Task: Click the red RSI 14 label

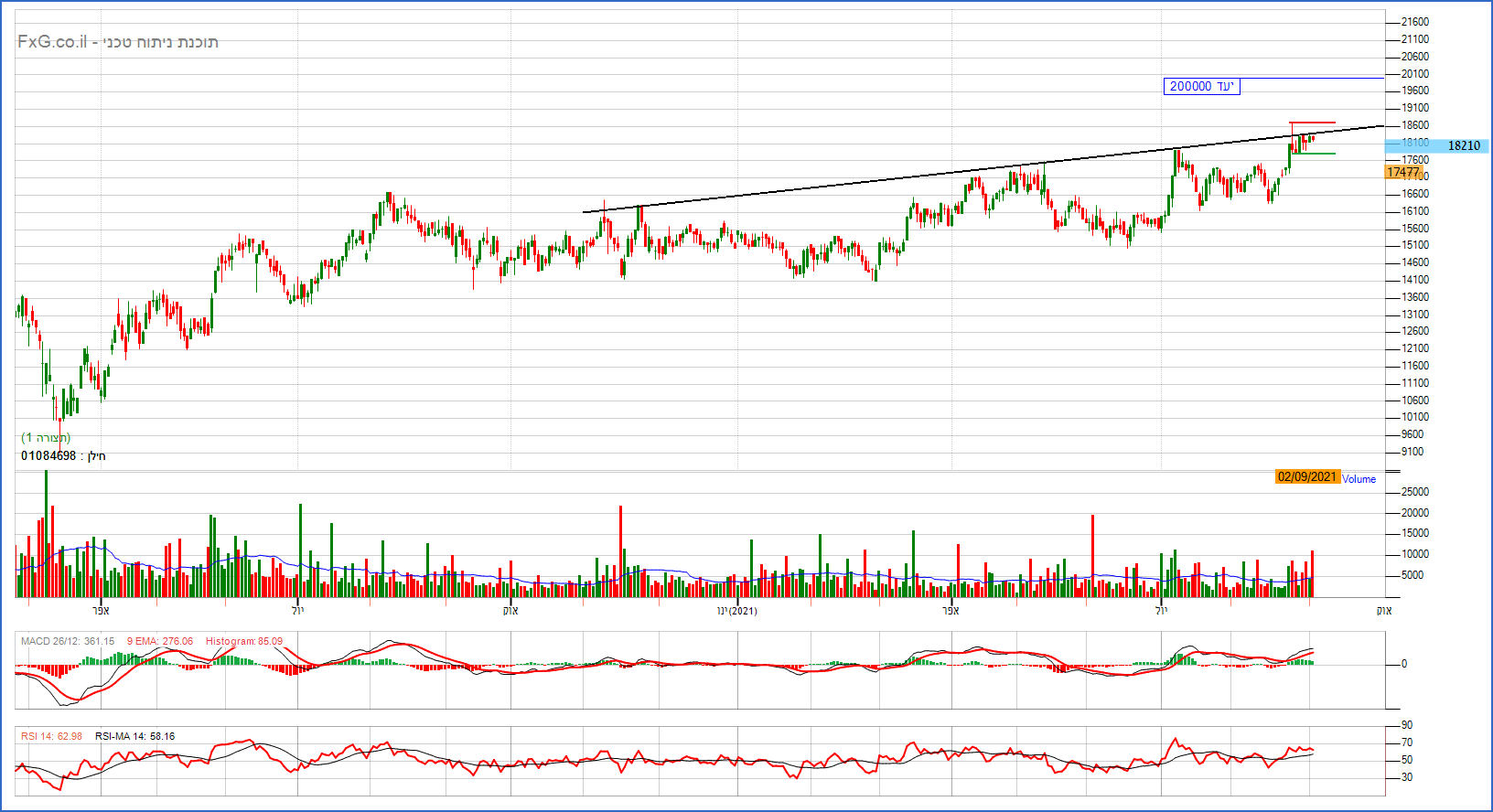Action: click(51, 736)
